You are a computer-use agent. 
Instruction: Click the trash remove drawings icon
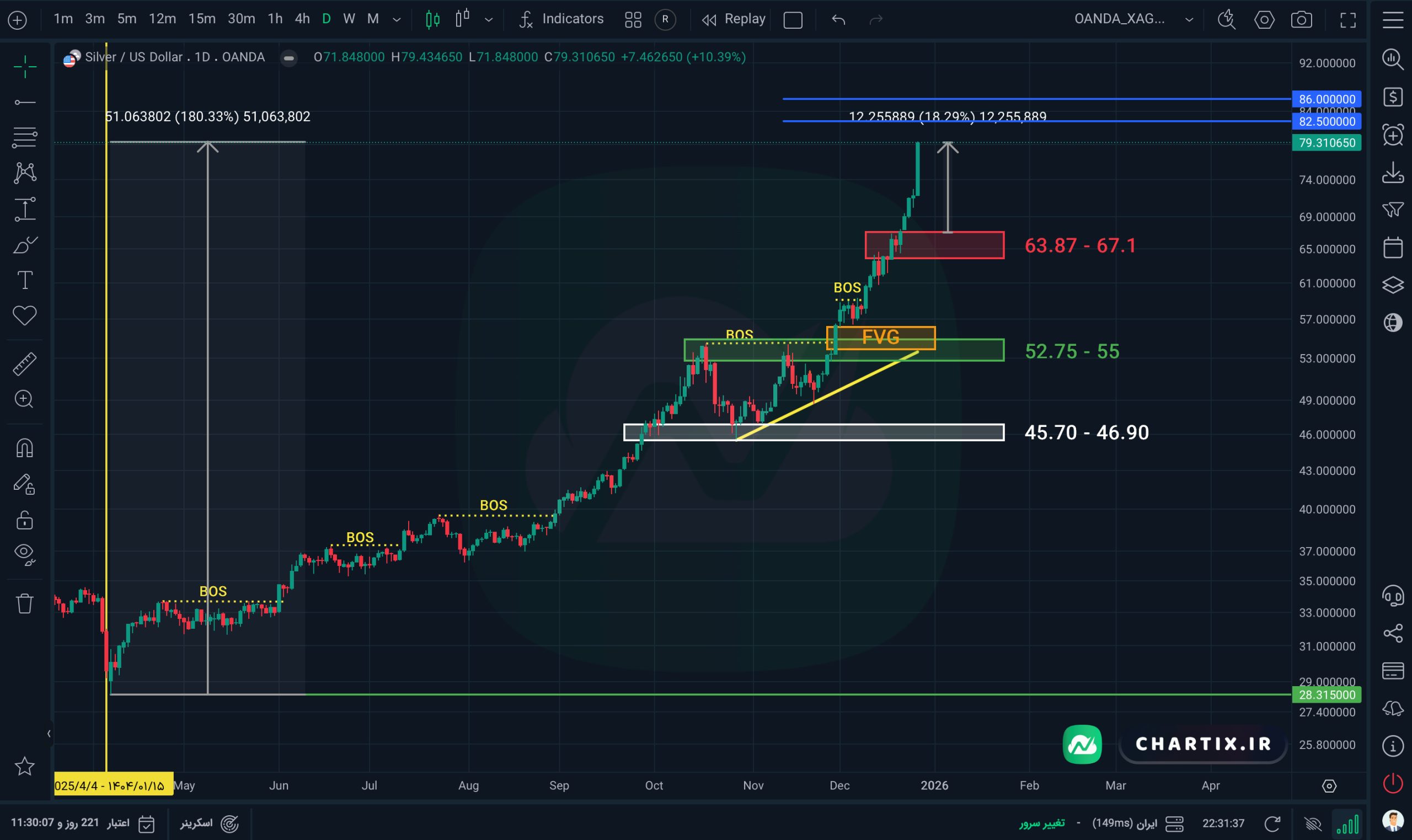pyautogui.click(x=24, y=603)
